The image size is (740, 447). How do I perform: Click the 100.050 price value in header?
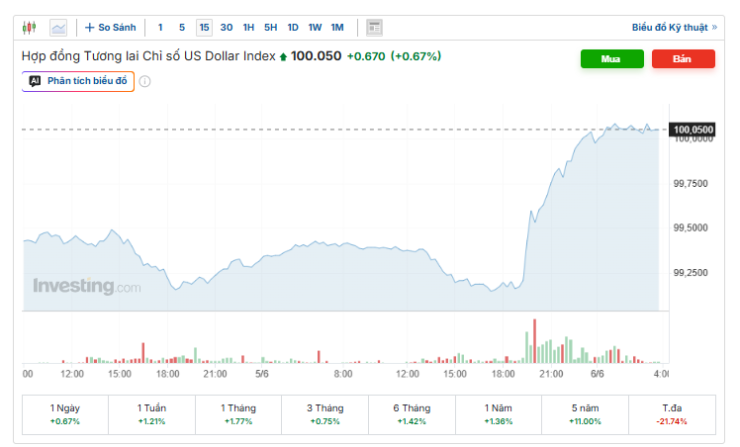tap(316, 56)
